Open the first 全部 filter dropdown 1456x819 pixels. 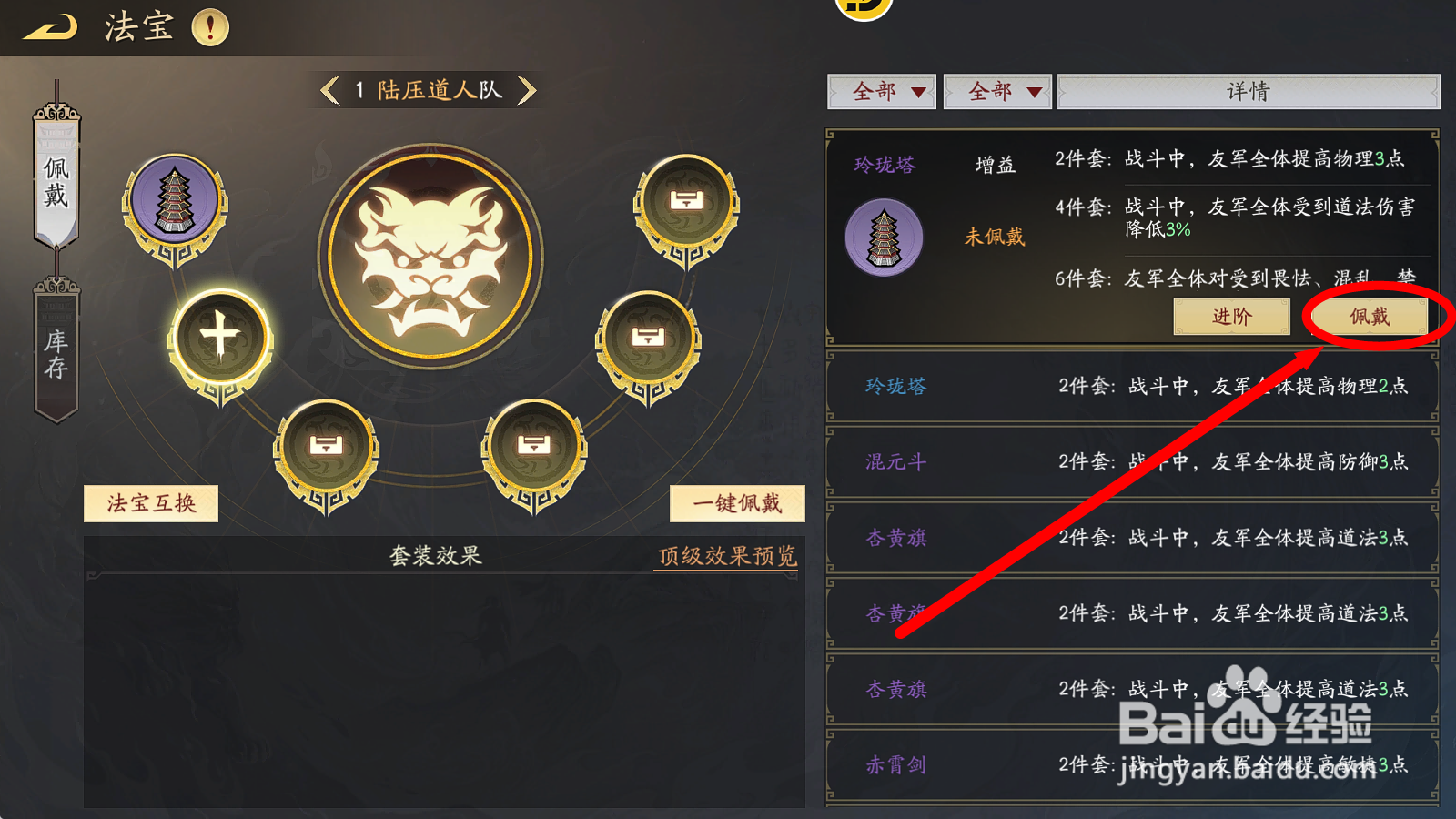coord(882,92)
